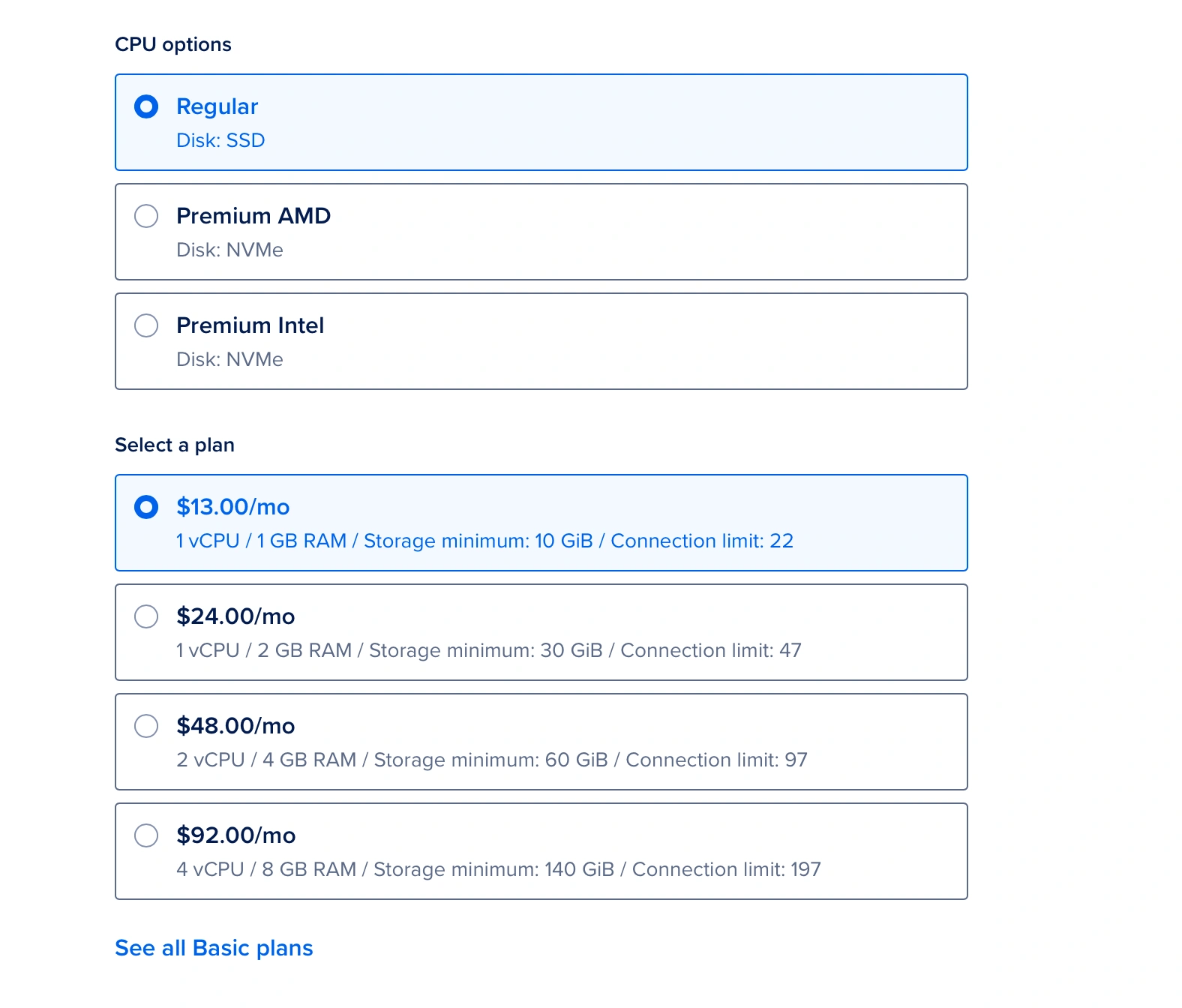
Task: Open the See all Basic plans link
Action: 214,948
